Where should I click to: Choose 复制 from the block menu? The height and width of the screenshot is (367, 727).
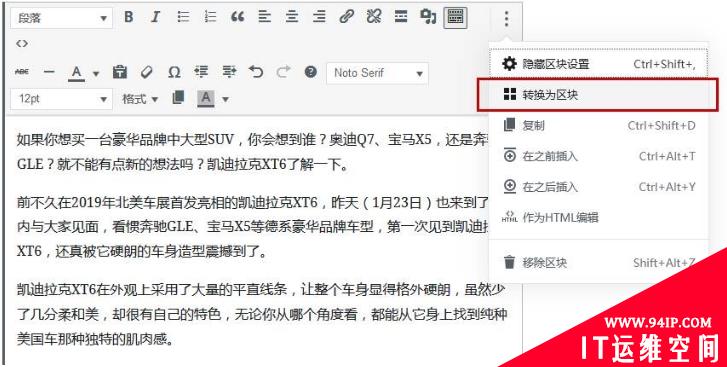598,126
